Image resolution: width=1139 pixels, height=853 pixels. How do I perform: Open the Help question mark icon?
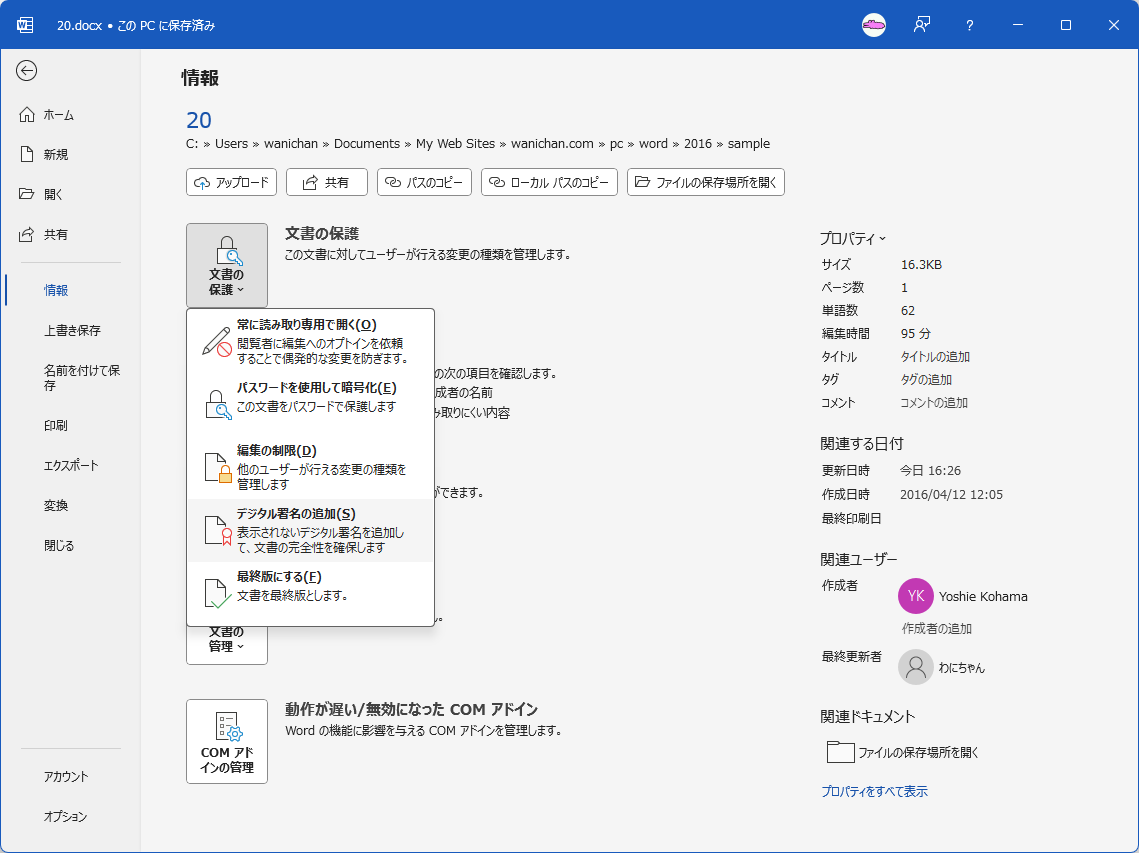click(x=968, y=25)
